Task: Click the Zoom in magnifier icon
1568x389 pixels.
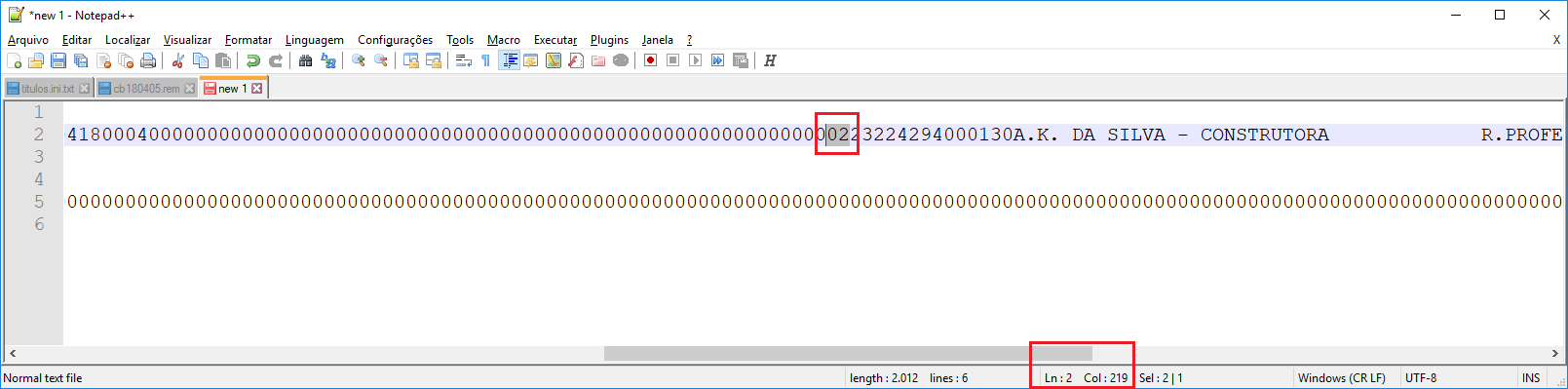Action: 359,60
